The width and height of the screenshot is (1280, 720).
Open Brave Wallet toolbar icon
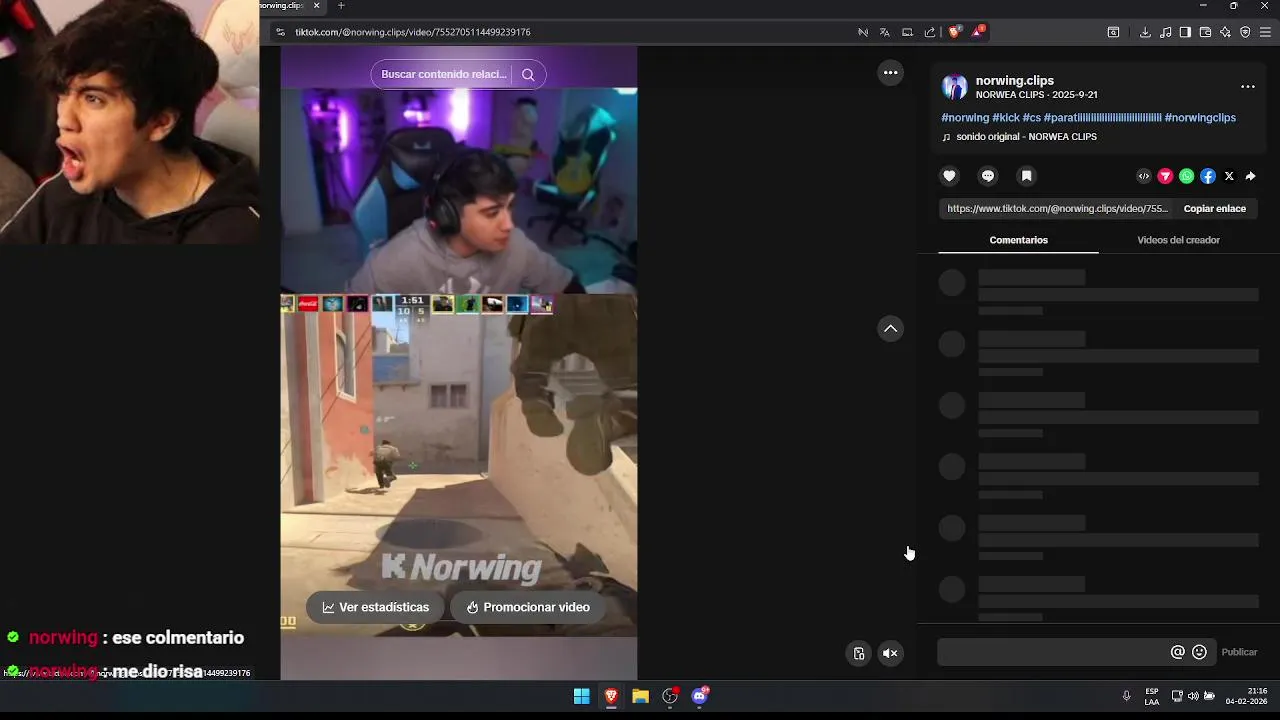(x=1205, y=32)
